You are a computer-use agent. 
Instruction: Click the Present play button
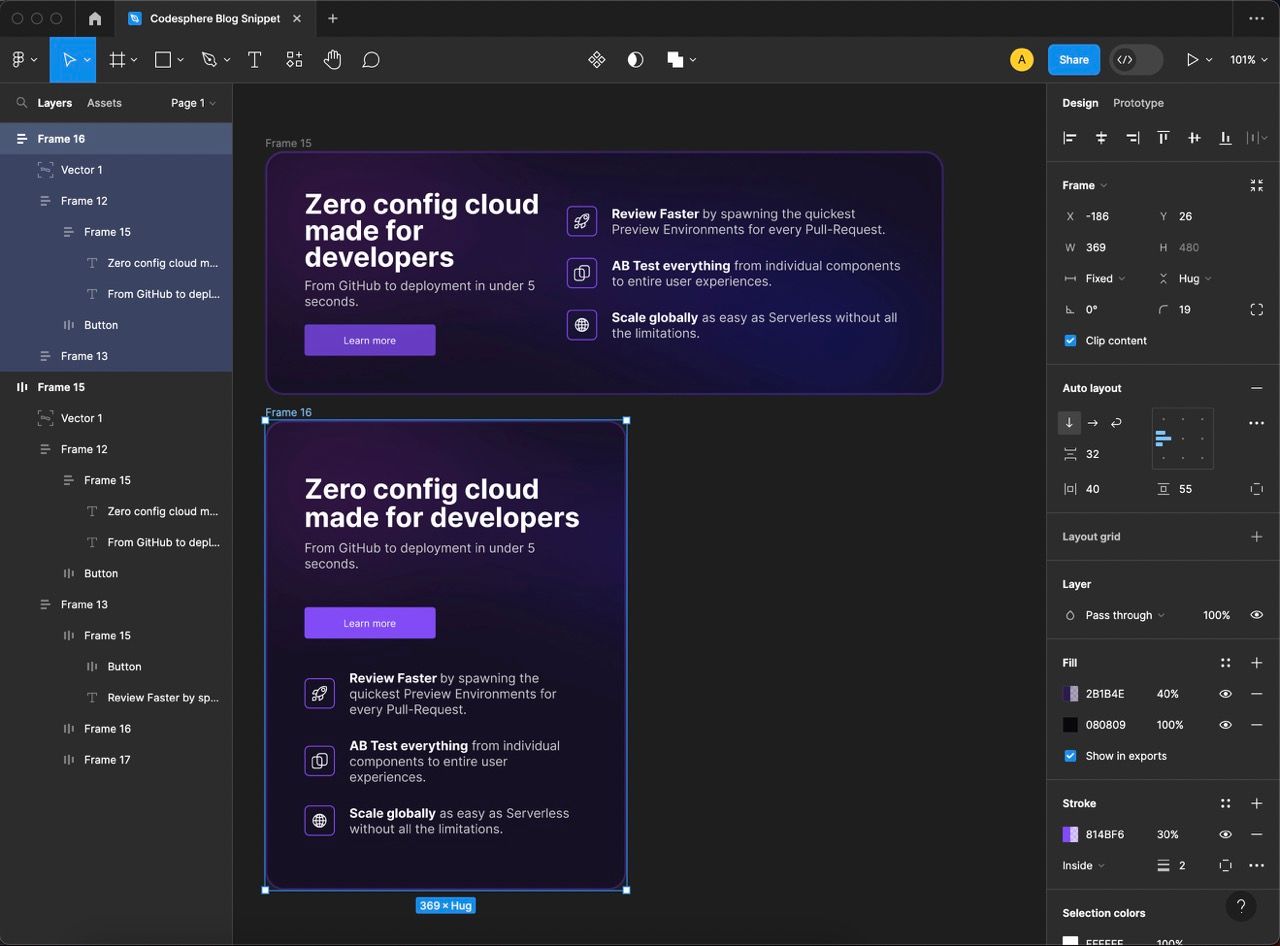[x=1192, y=60]
